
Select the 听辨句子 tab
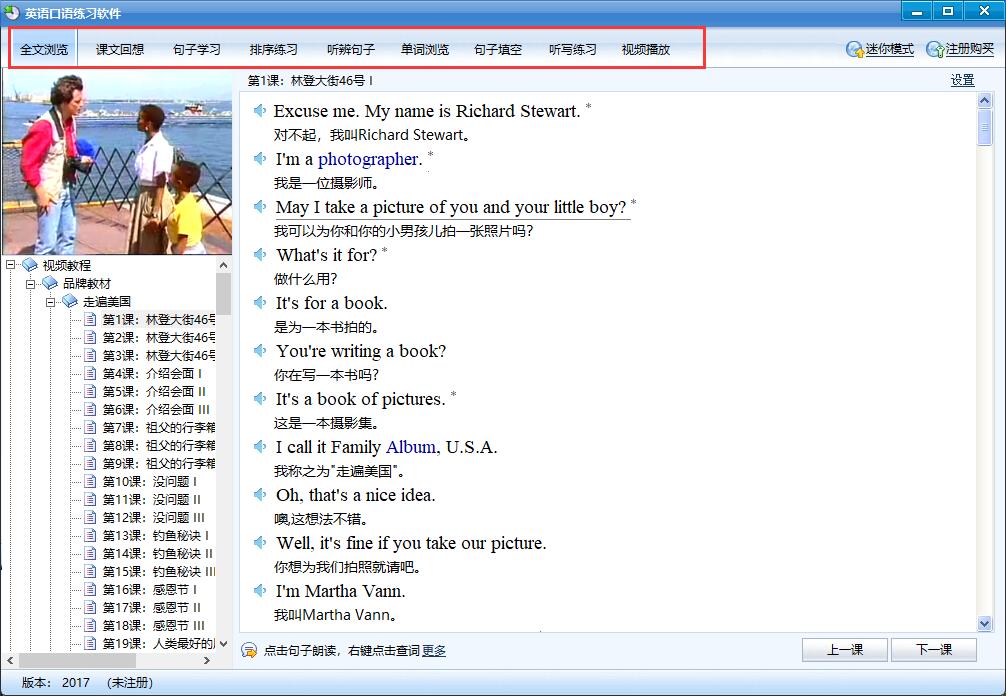pyautogui.click(x=351, y=49)
